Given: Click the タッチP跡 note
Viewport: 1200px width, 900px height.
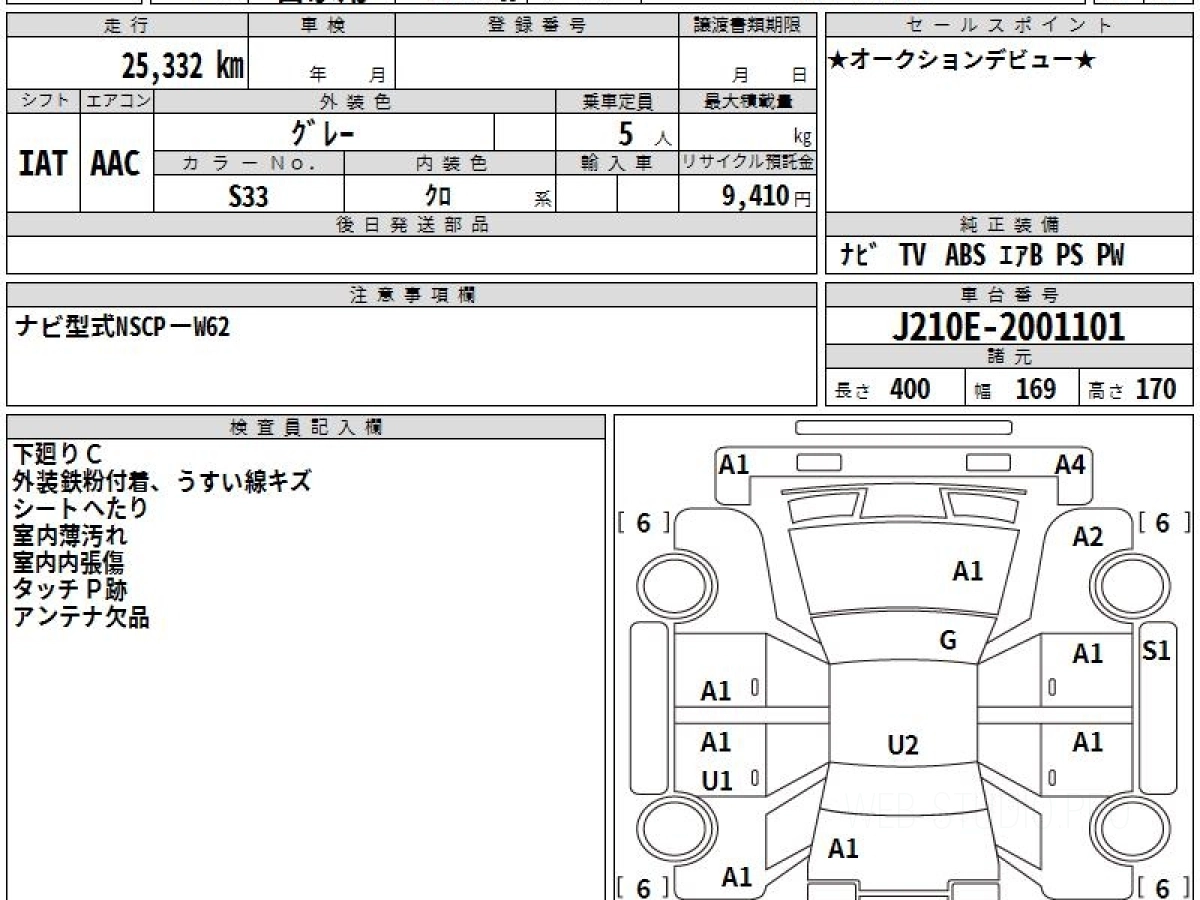Looking at the screenshot, I should [70, 589].
